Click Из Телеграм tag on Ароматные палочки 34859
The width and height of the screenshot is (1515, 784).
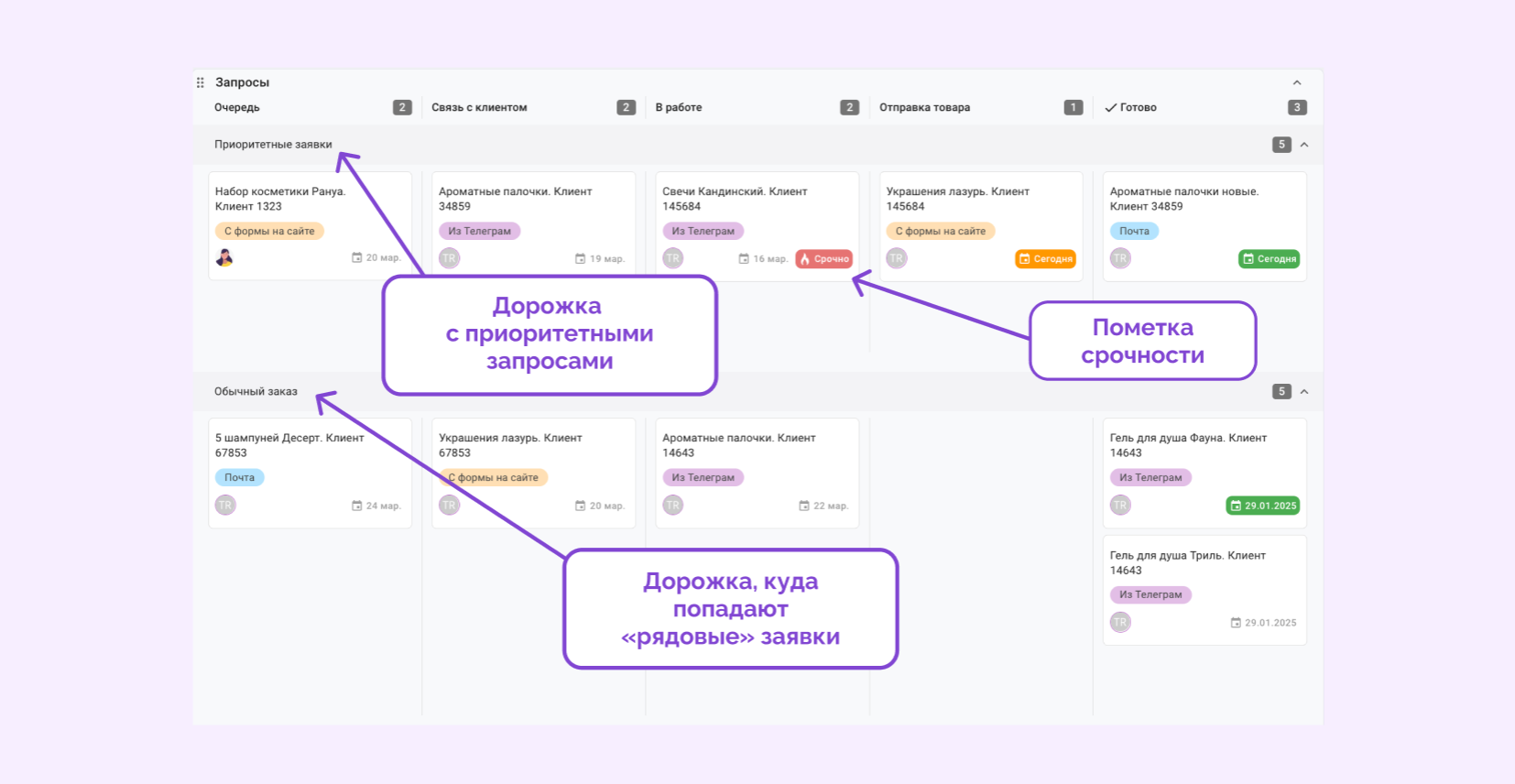point(479,232)
